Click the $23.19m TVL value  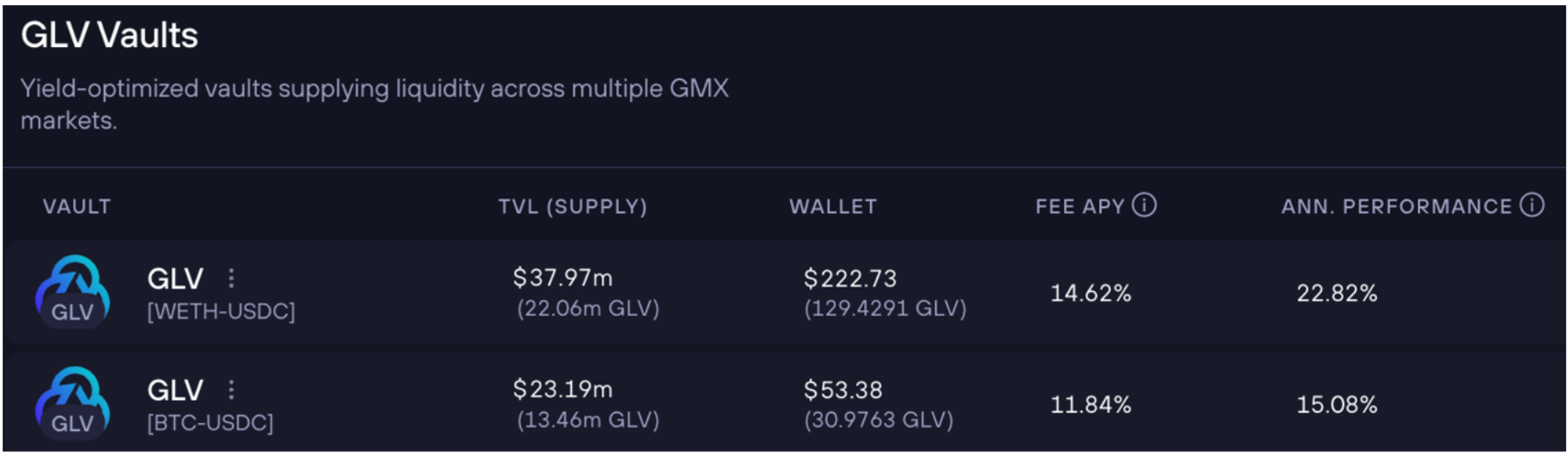pos(562,389)
